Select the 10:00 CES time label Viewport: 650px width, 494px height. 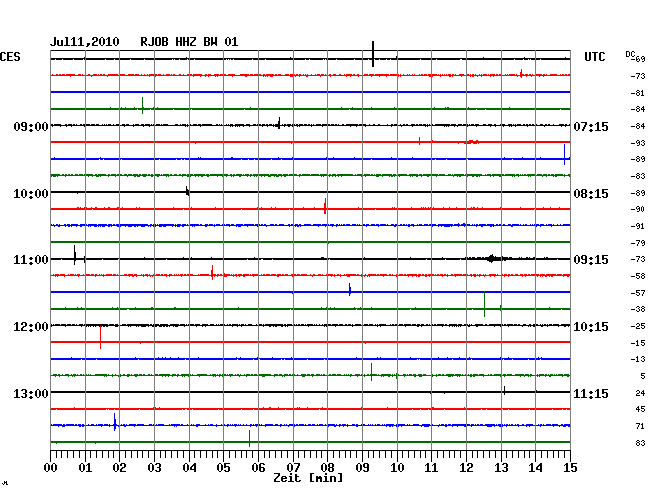[x=31, y=194]
